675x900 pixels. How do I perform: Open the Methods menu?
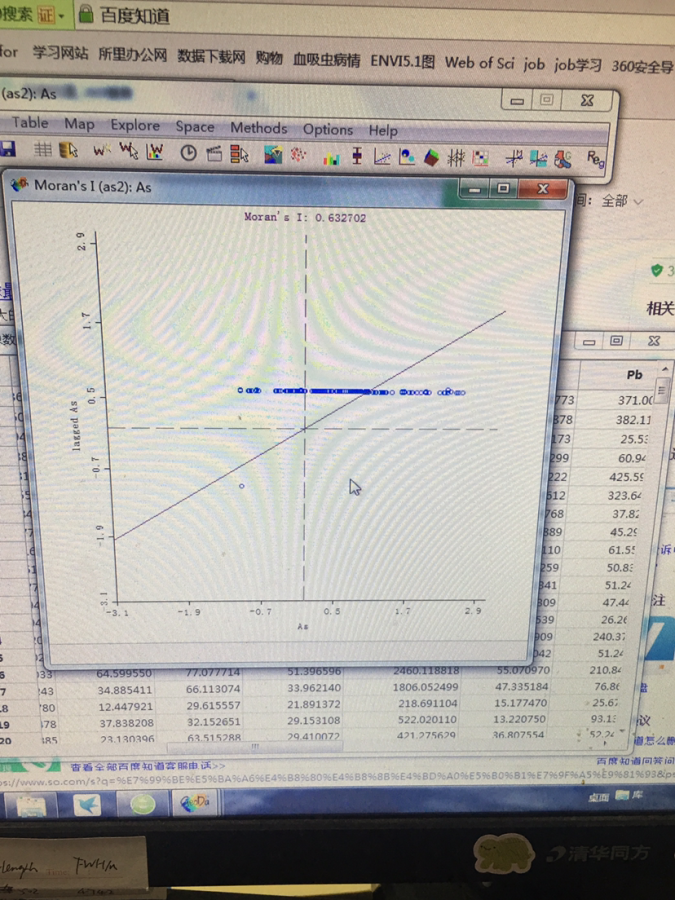tap(258, 128)
